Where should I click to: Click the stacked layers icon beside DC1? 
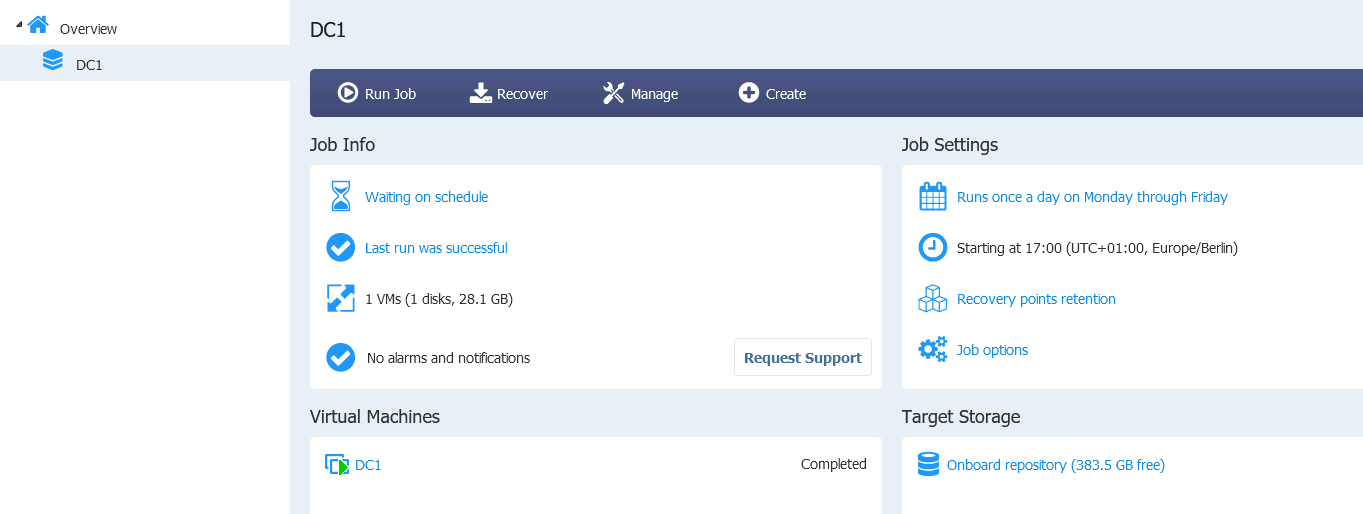point(52,61)
